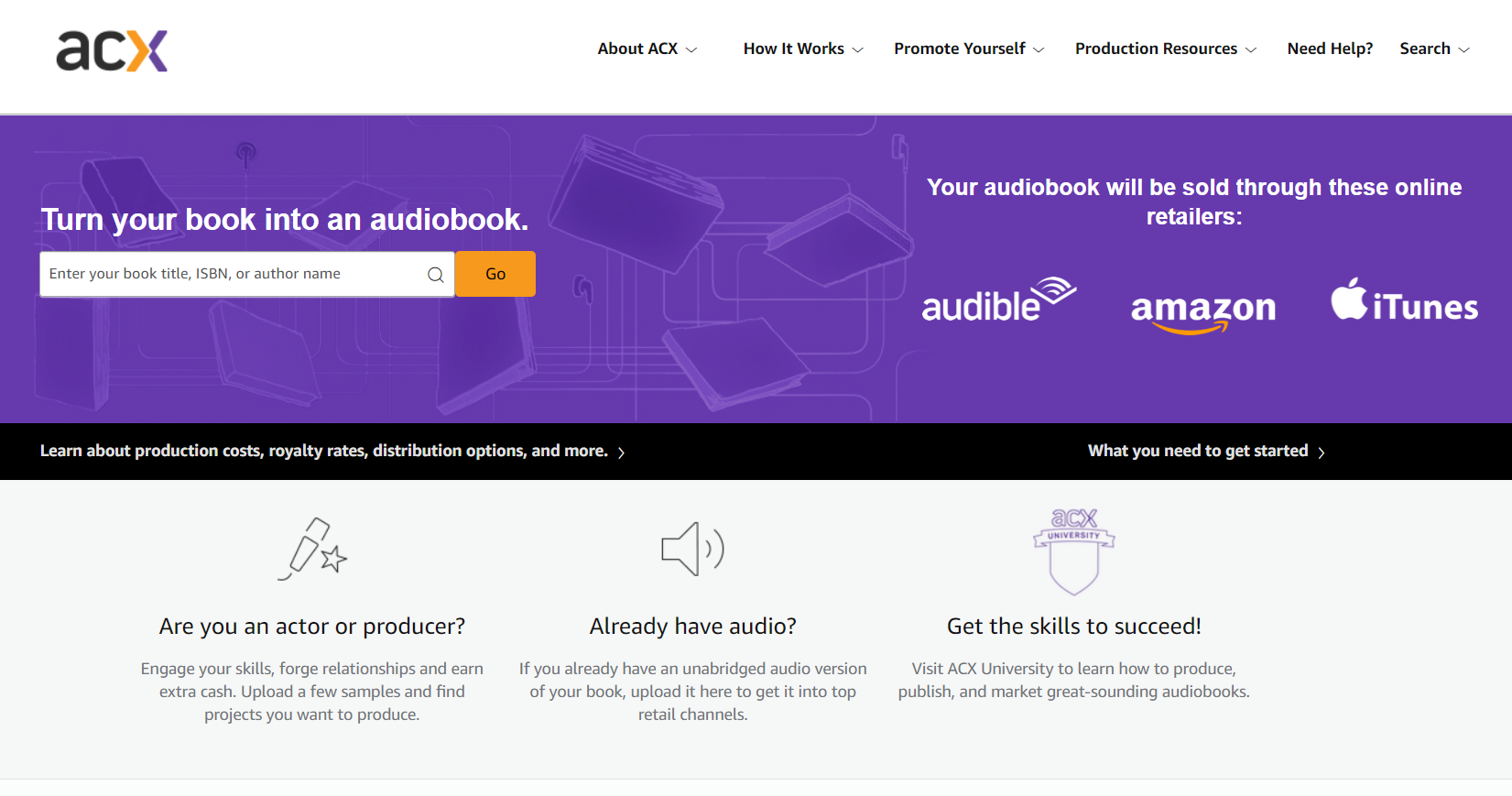
Task: Click the magnifying glass search icon
Action: click(436, 275)
